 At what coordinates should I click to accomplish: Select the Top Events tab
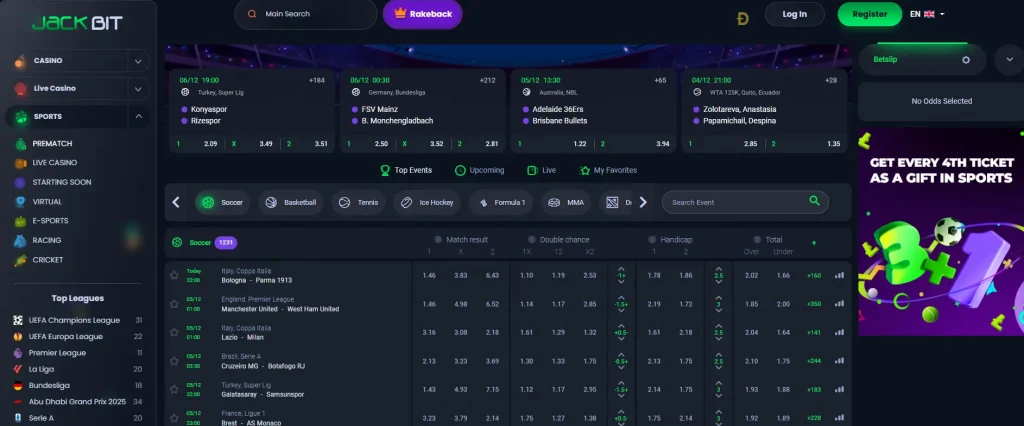point(406,170)
